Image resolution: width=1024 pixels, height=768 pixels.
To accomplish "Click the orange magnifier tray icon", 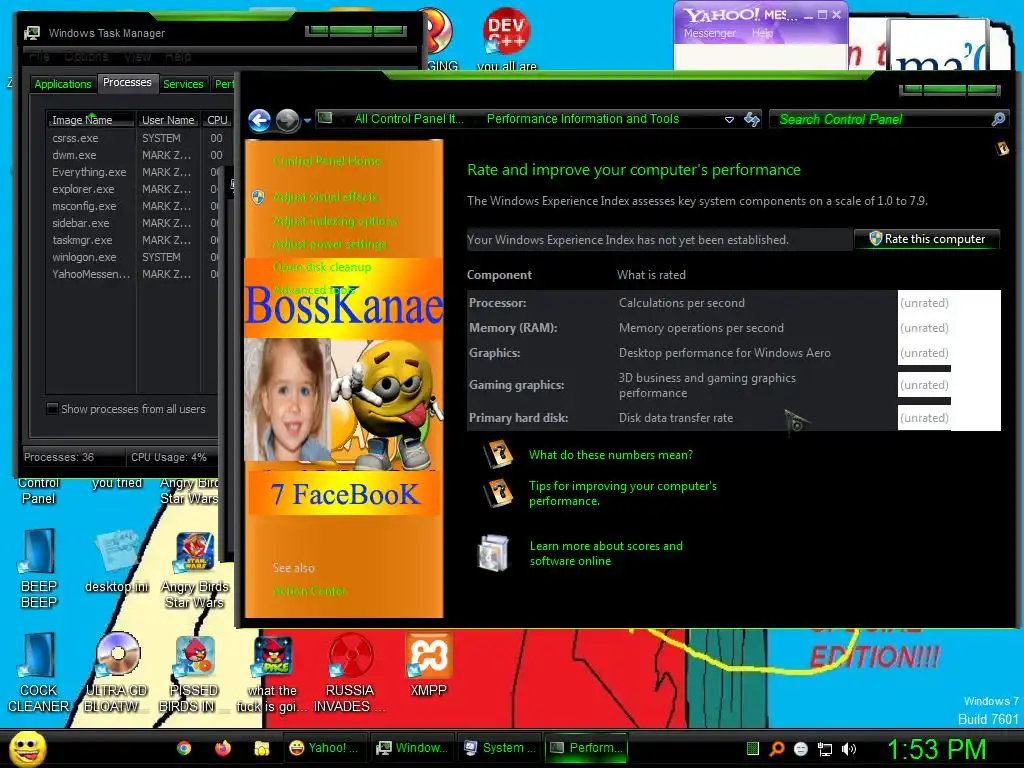I will [777, 749].
